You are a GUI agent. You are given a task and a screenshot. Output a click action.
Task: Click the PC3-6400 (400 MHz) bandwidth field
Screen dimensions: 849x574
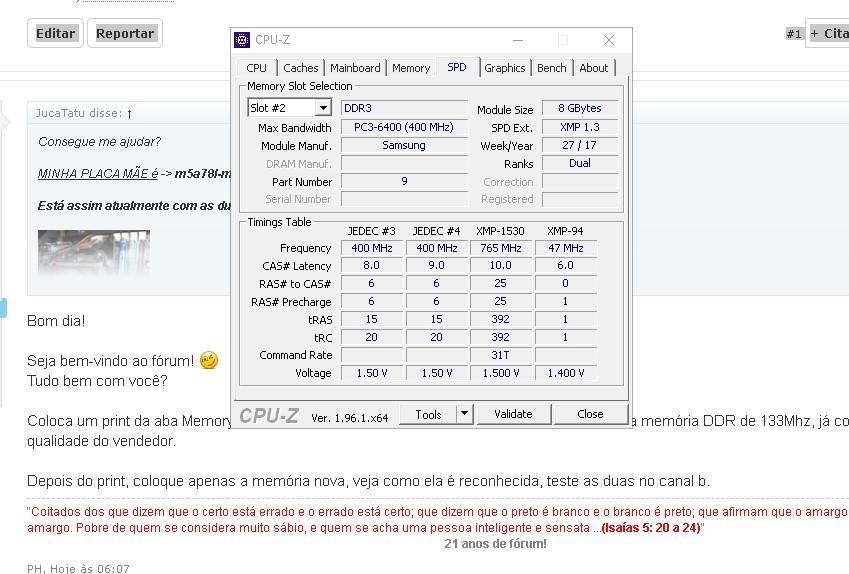tap(404, 127)
